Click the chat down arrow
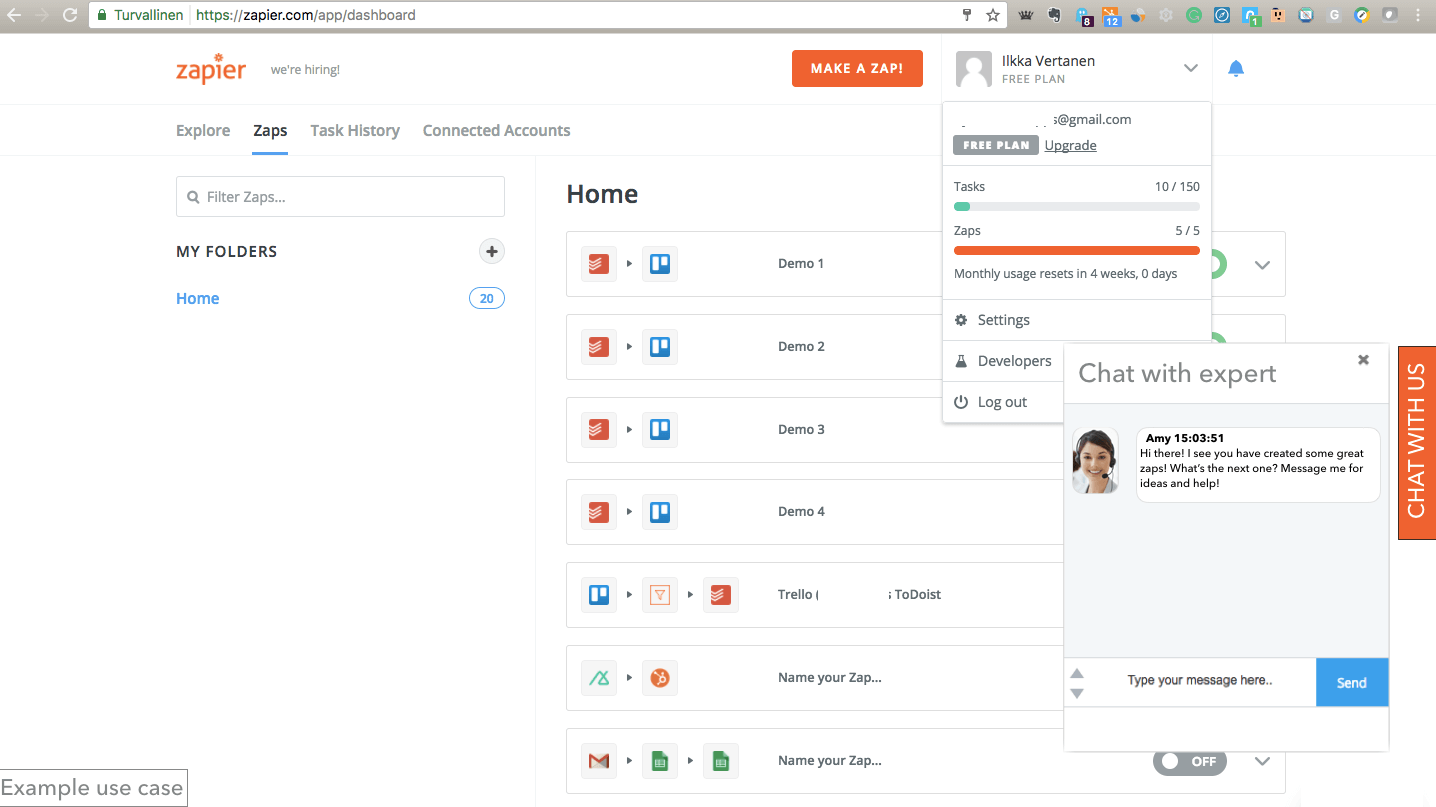The height and width of the screenshot is (807, 1436). 1077,693
